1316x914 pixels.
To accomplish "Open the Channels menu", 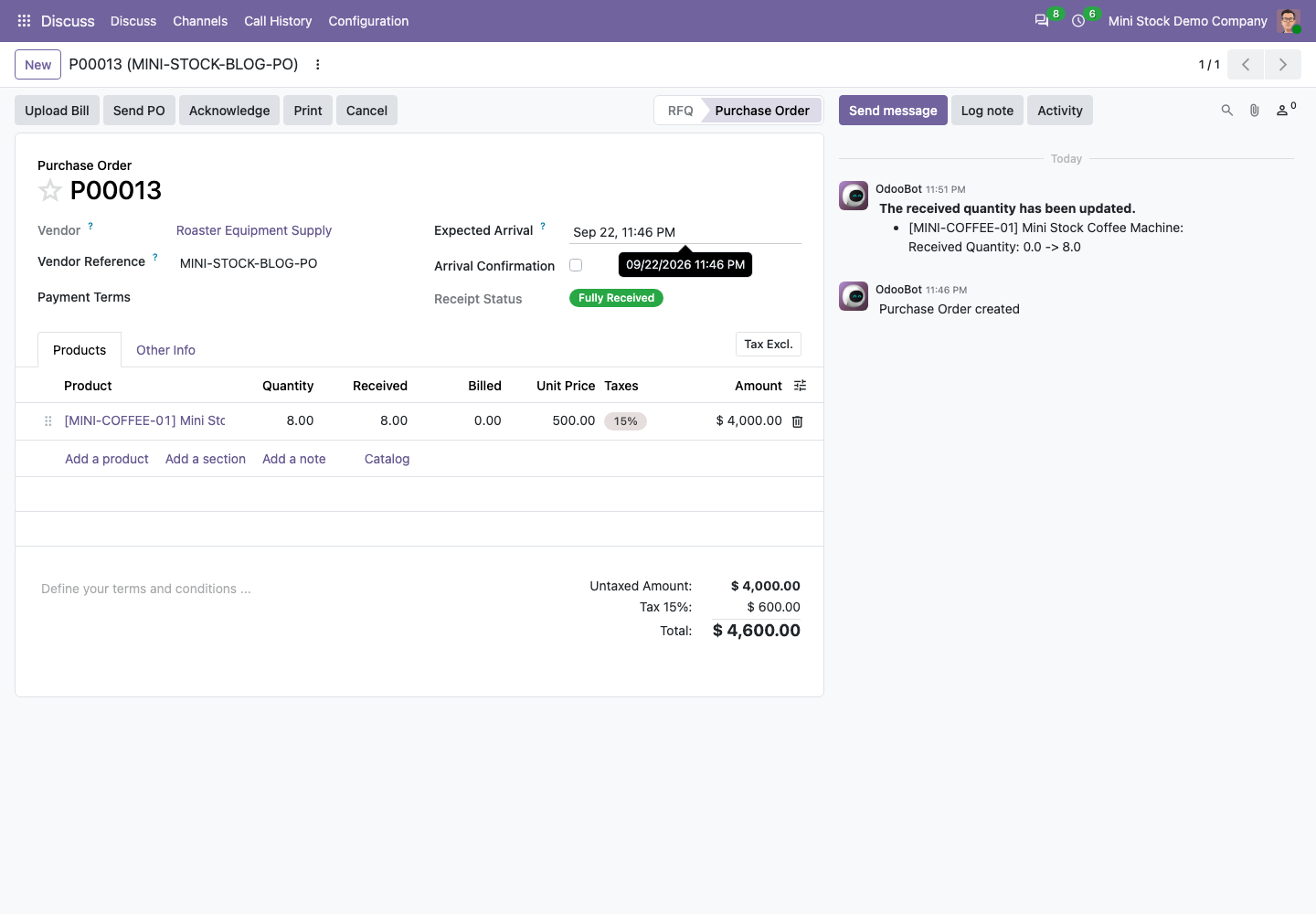I will pos(200,21).
